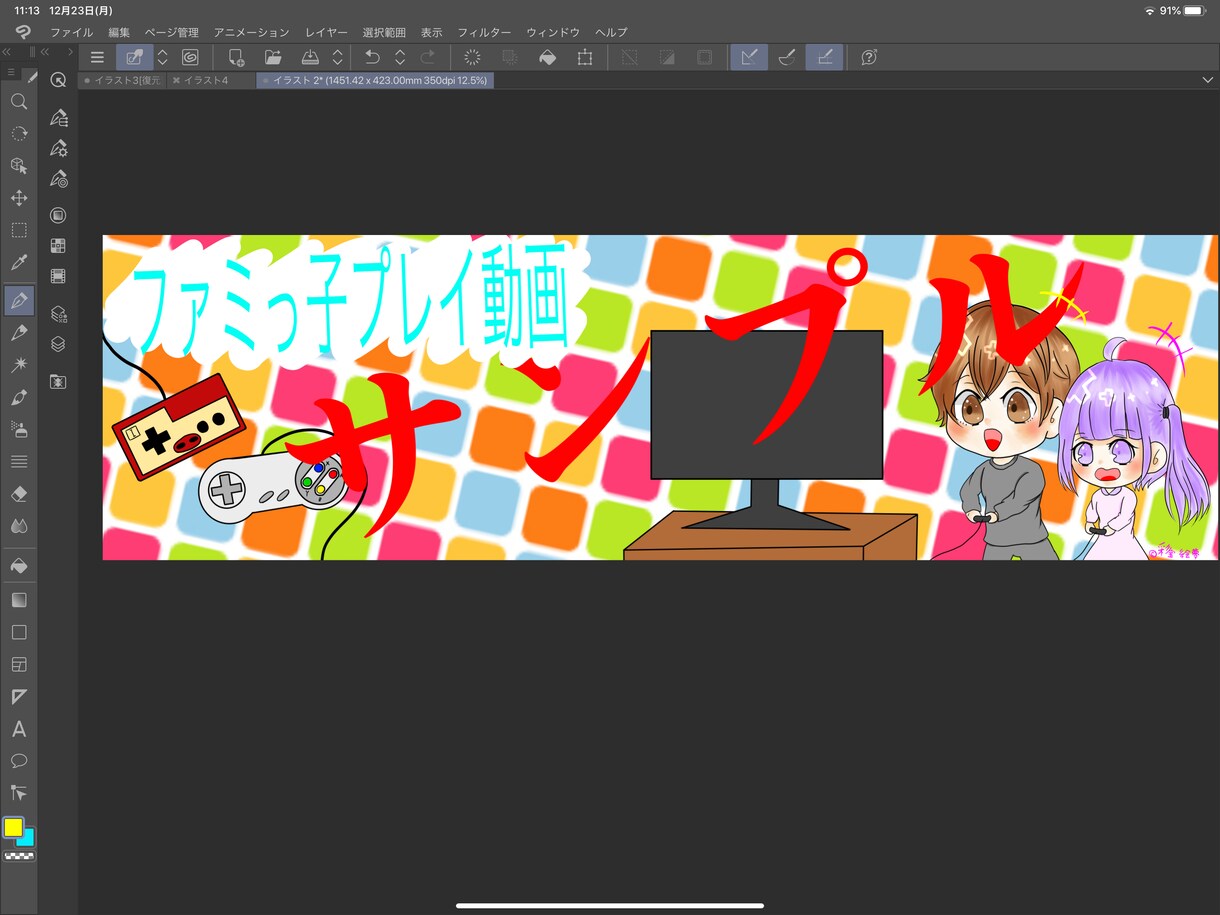Open the レイヤー menu

[x=326, y=32]
